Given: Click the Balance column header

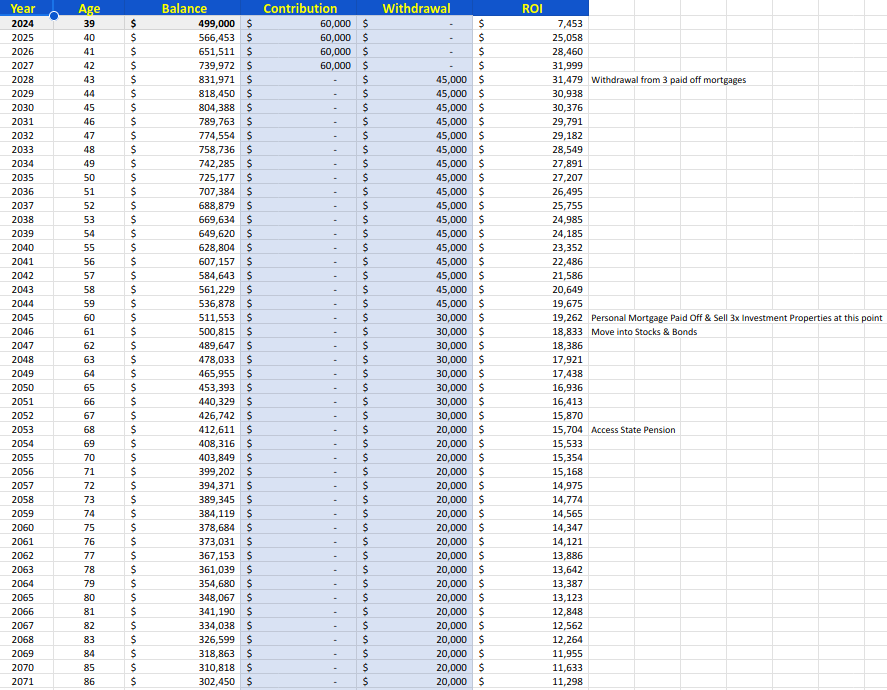Looking at the screenshot, I should click(x=182, y=8).
